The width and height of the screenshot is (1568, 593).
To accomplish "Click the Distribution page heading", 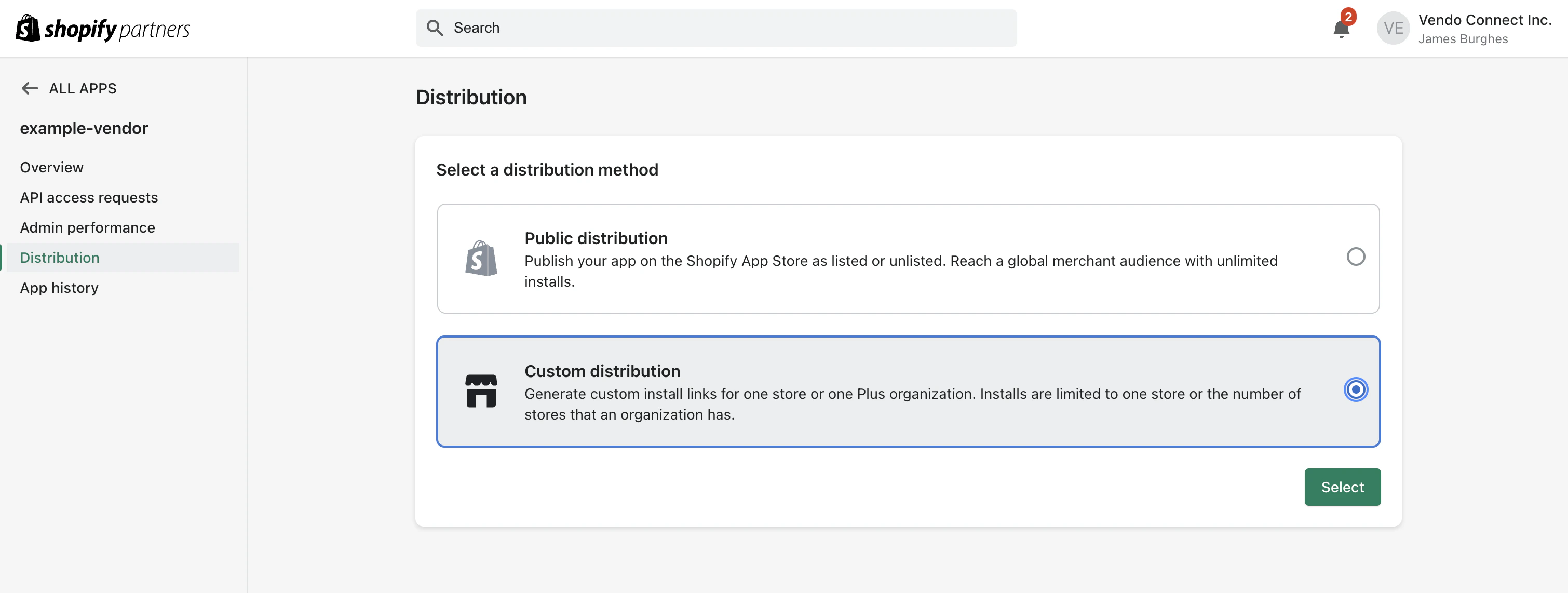I will (x=471, y=98).
